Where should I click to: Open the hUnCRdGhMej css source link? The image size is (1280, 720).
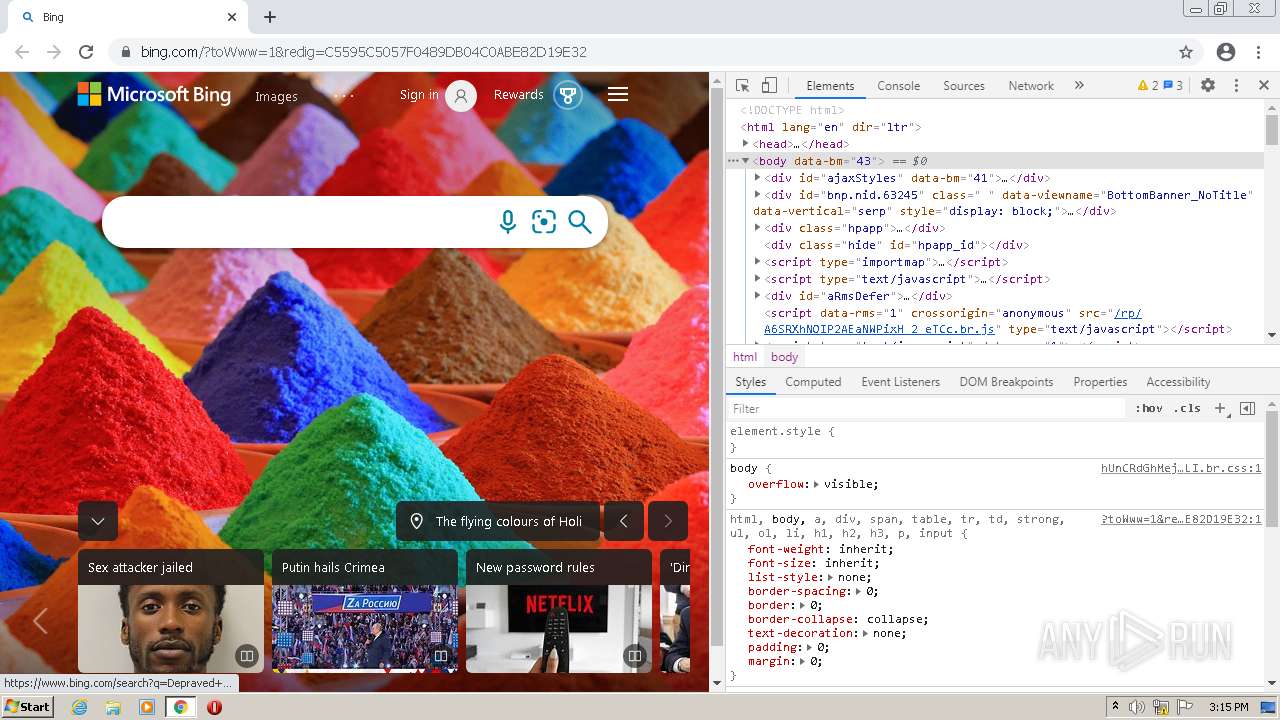(x=1181, y=468)
